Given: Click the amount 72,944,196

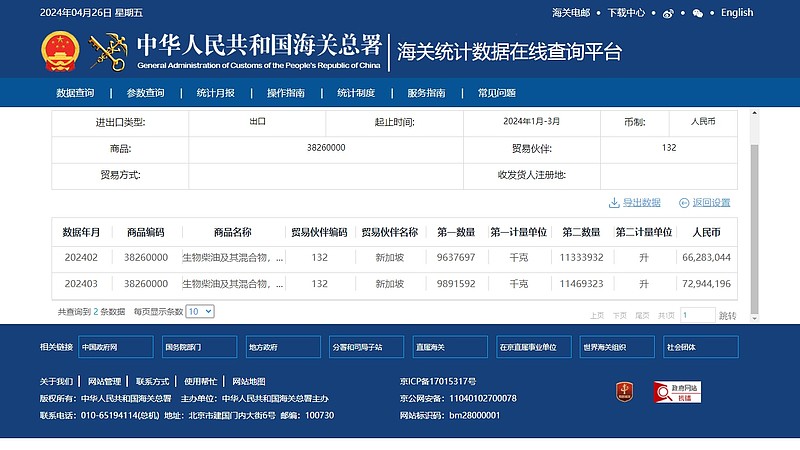Looking at the screenshot, I should [x=707, y=284].
